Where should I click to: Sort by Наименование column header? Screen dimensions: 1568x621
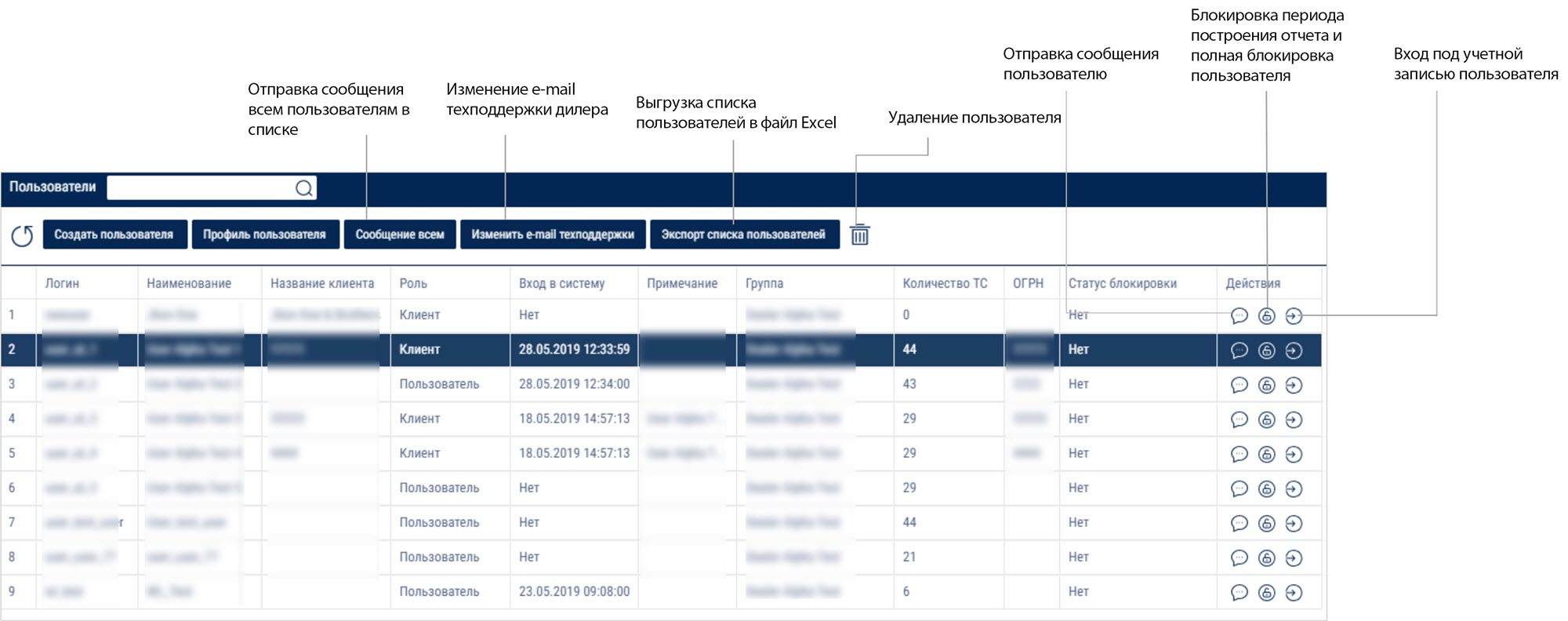click(x=189, y=283)
